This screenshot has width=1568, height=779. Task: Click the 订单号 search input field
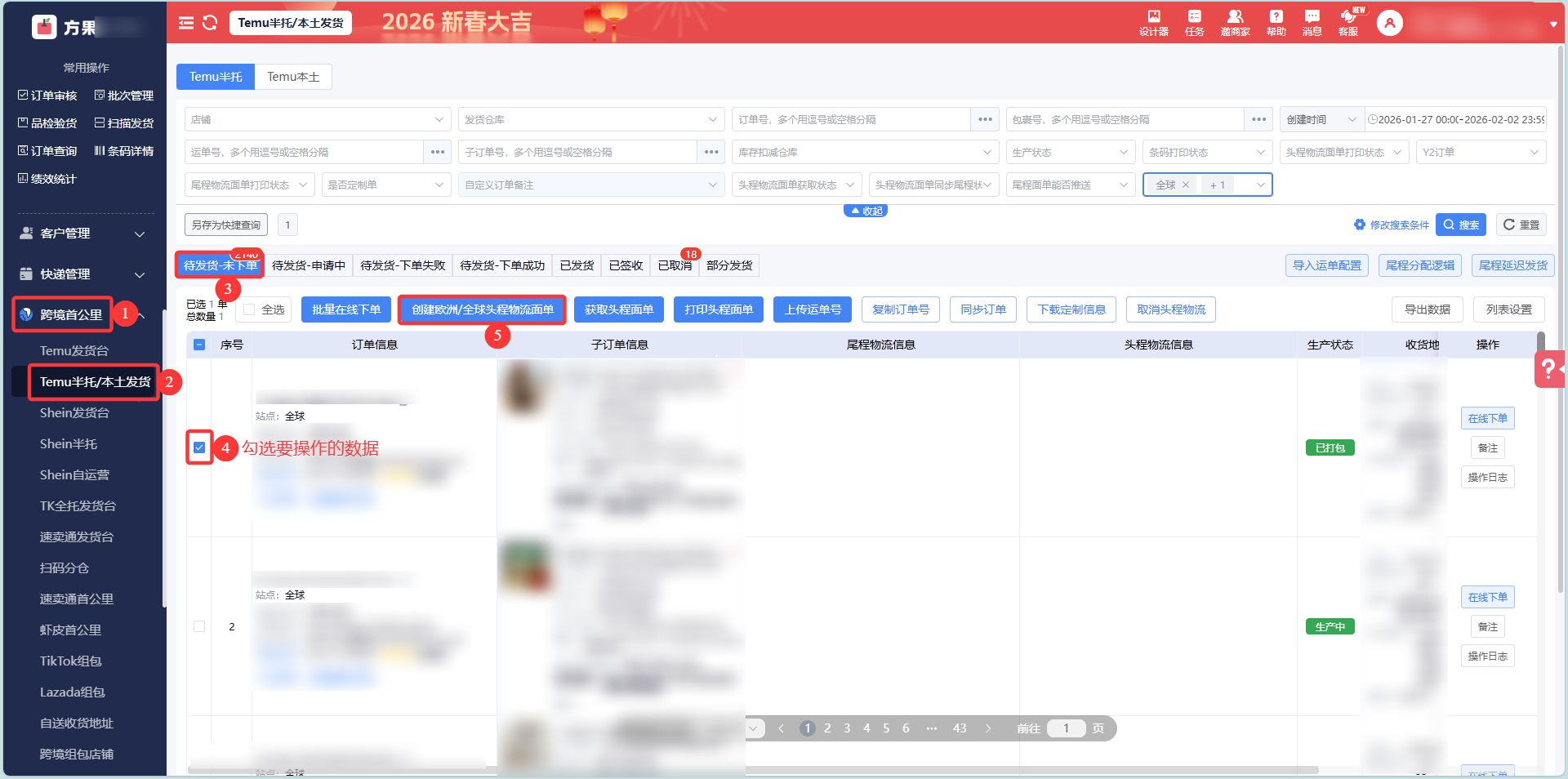tap(851, 119)
